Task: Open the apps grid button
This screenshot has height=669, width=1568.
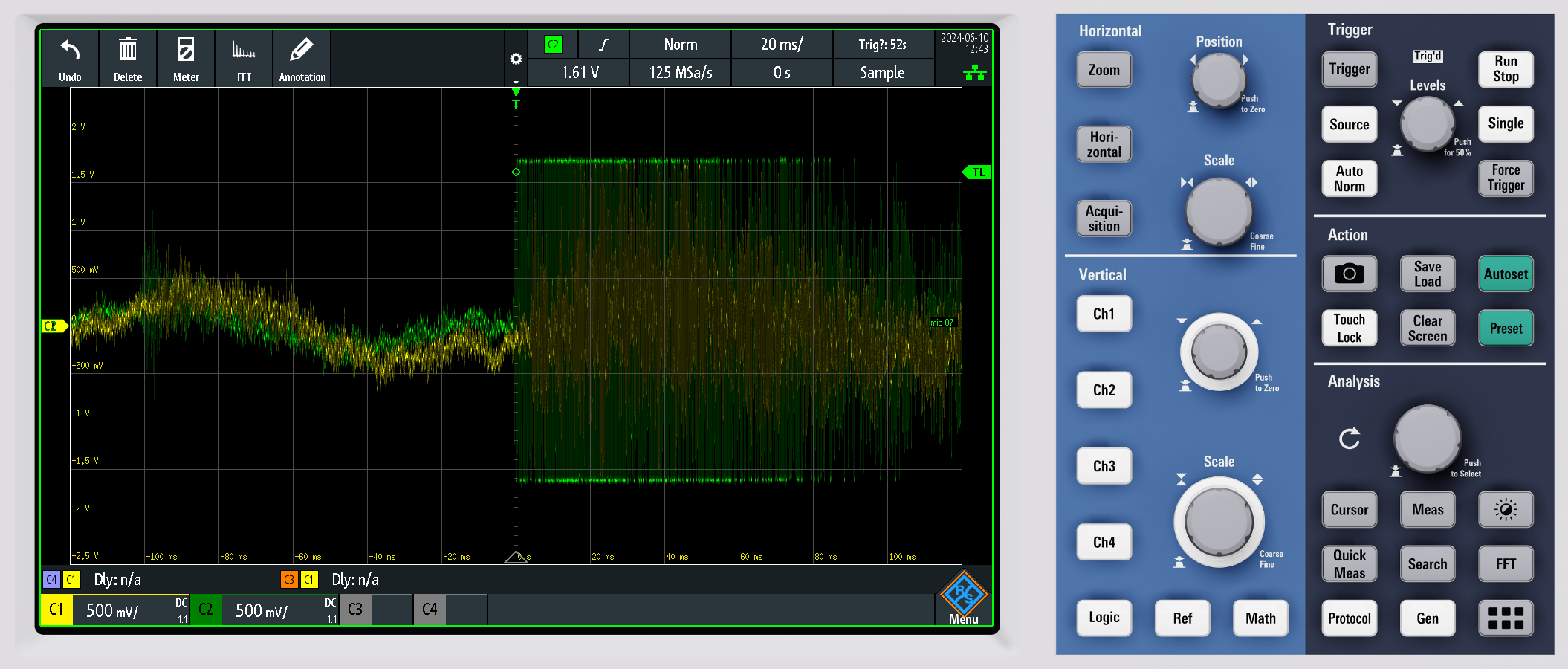Action: tap(1505, 618)
